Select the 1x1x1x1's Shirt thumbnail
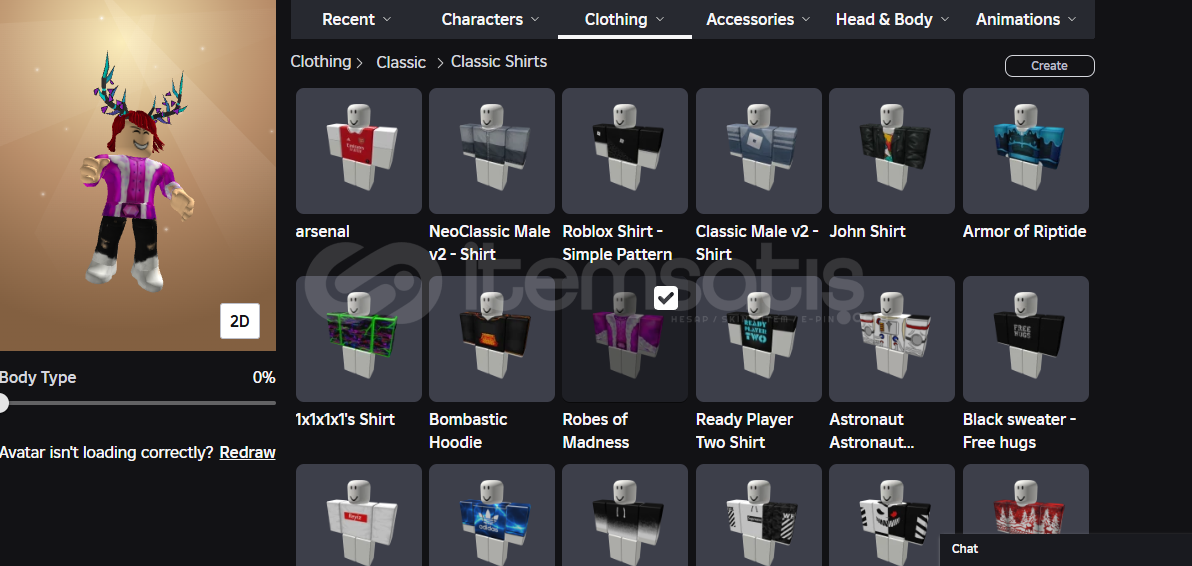 pos(359,339)
